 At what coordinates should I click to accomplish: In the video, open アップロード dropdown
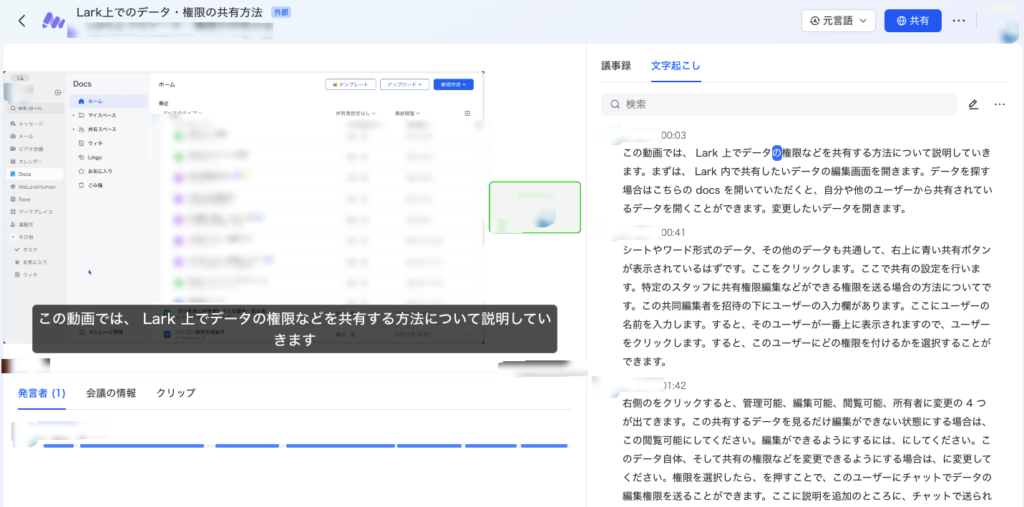(404, 84)
